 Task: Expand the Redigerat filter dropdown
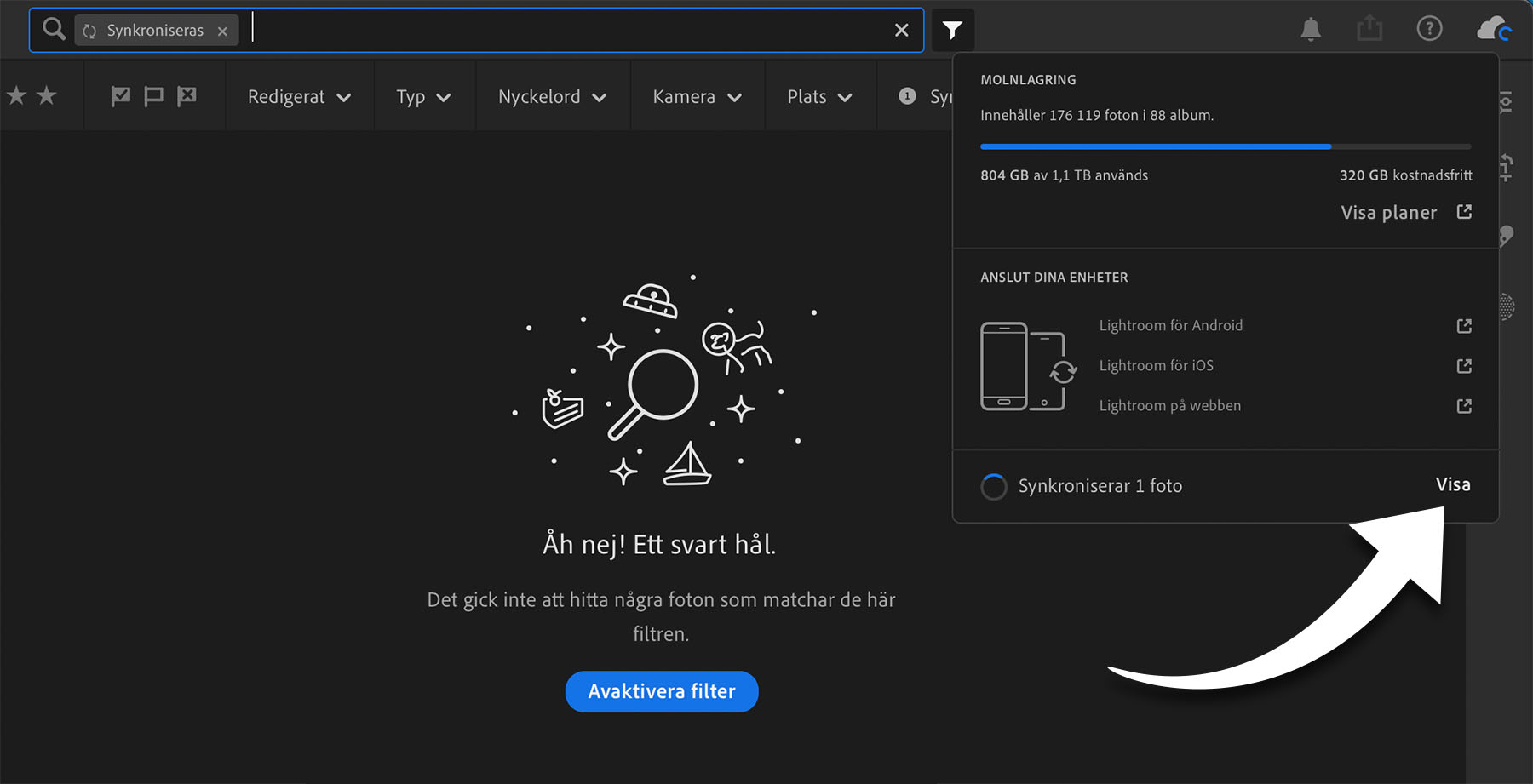[299, 97]
